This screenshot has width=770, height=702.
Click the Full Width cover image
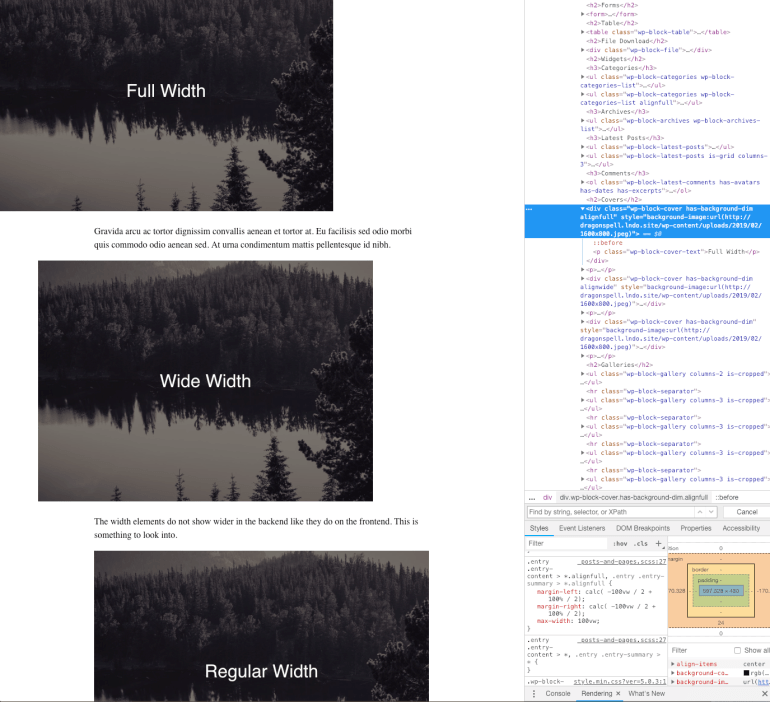166,106
